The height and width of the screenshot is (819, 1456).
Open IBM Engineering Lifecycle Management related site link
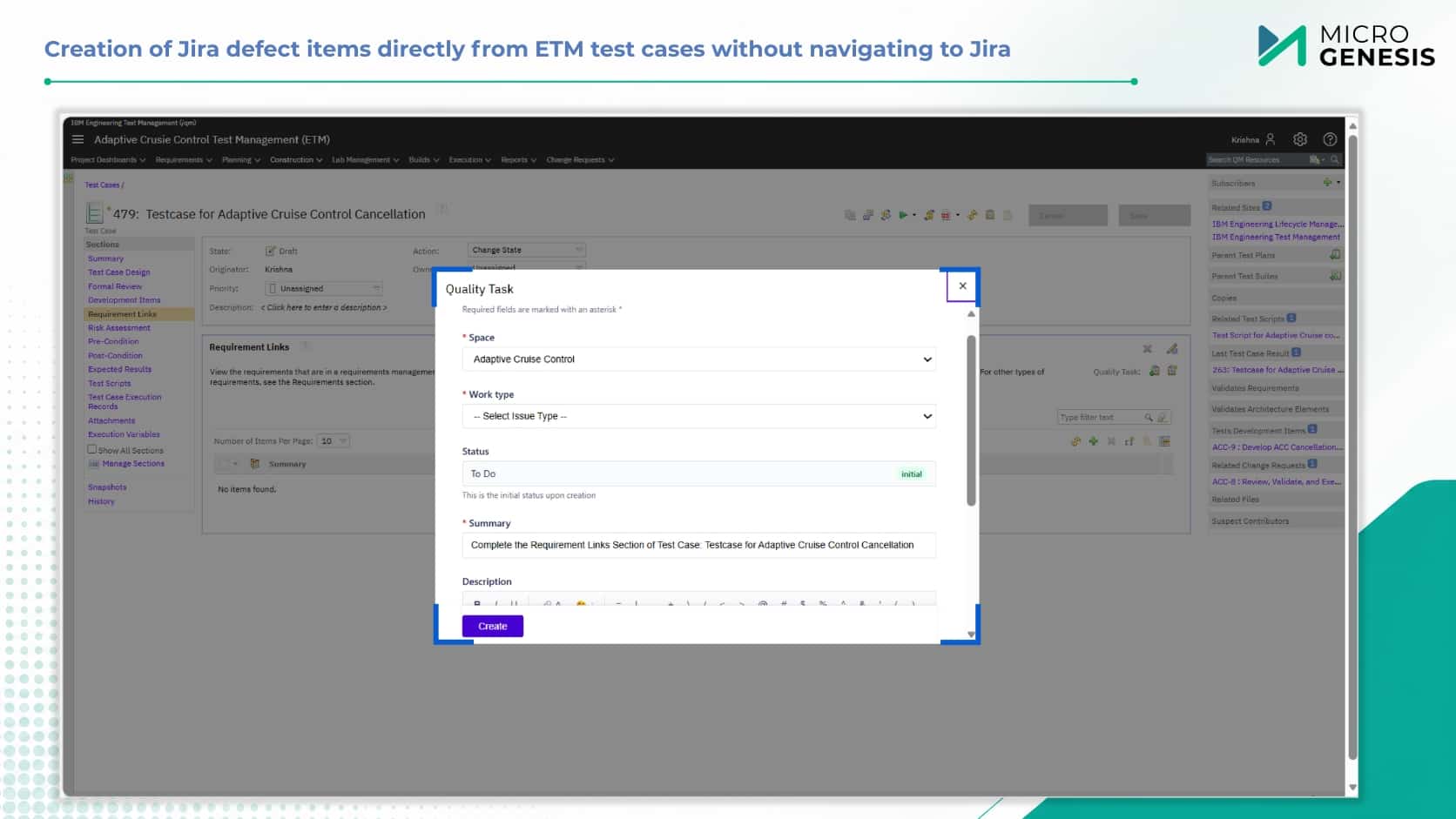[x=1277, y=224]
